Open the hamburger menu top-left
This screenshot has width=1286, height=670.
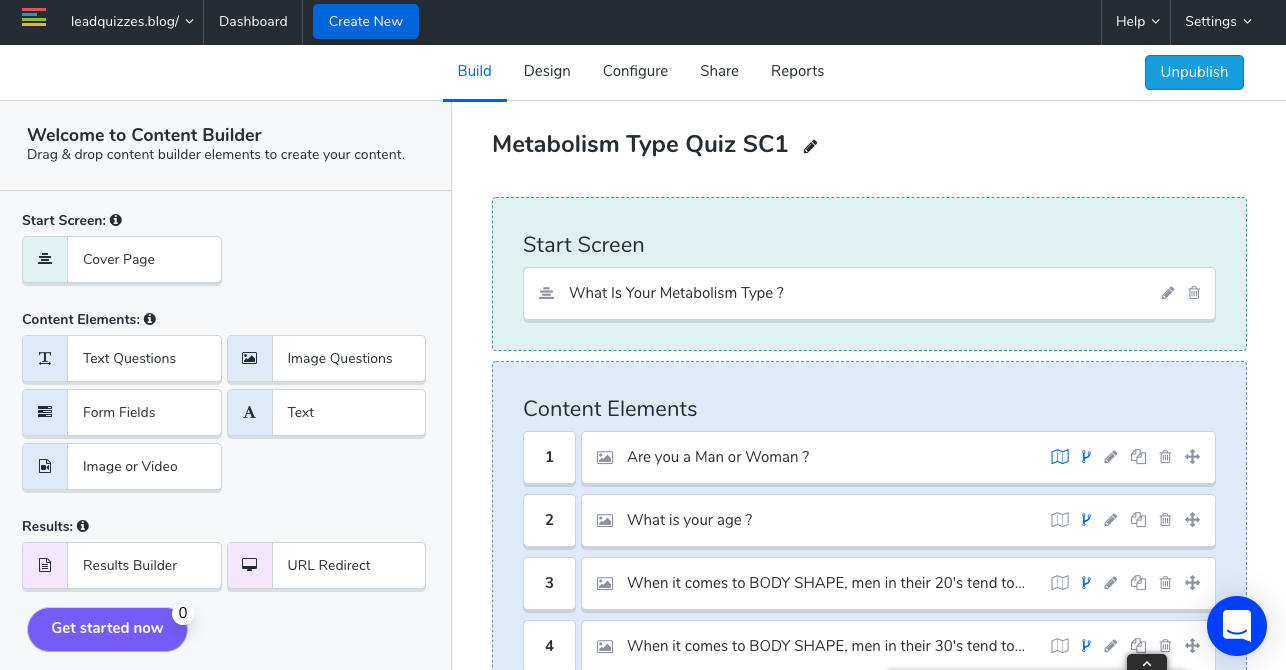click(33, 20)
